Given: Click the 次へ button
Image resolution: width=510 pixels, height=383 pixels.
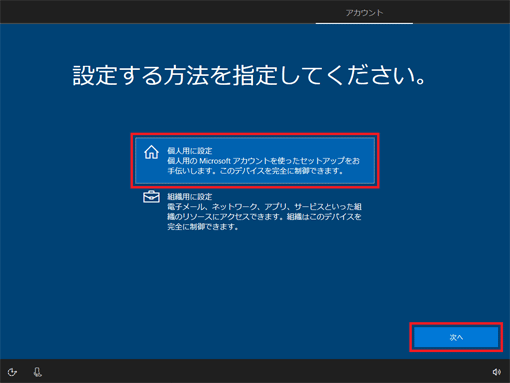Looking at the screenshot, I should pyautogui.click(x=456, y=337).
